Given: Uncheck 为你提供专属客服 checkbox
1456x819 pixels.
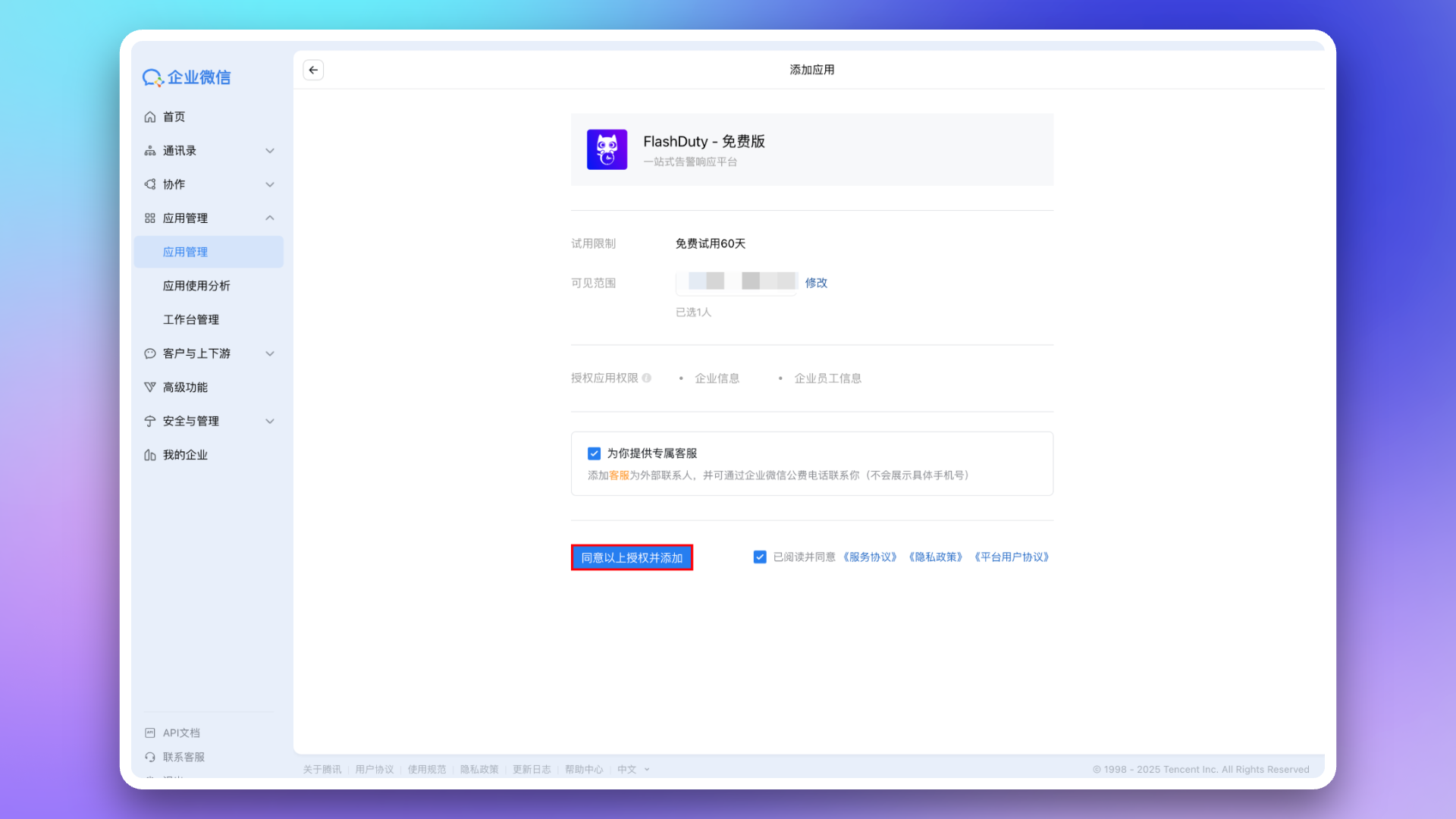Looking at the screenshot, I should pyautogui.click(x=594, y=453).
